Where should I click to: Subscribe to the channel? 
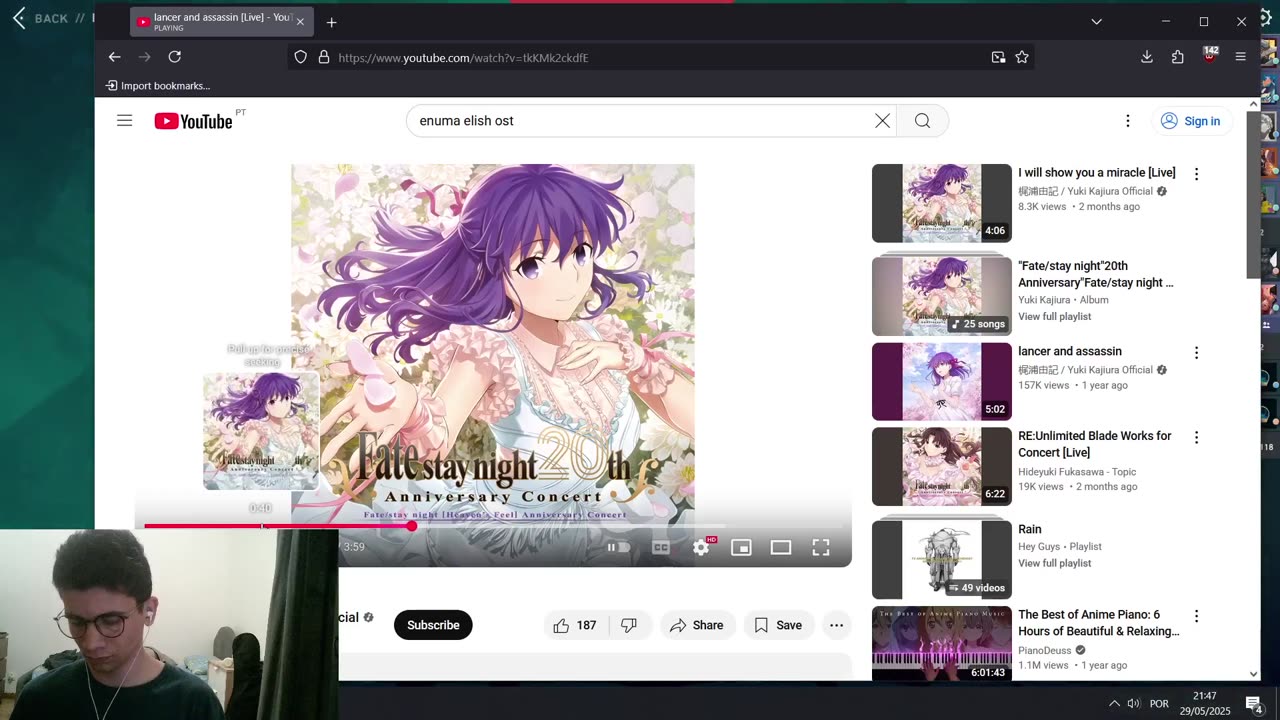coord(433,625)
